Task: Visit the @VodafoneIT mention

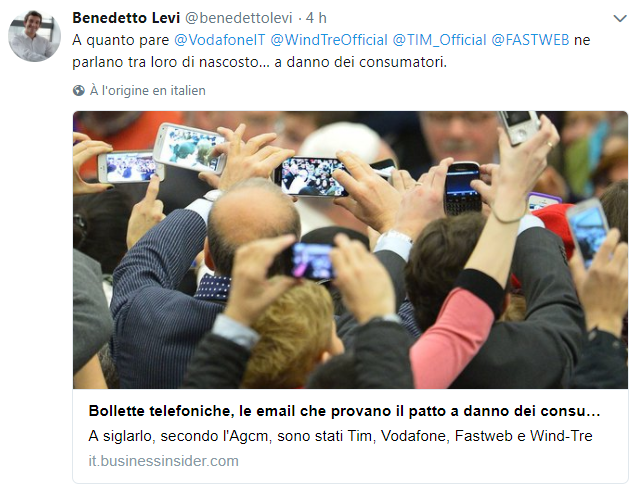Action: coord(219,40)
